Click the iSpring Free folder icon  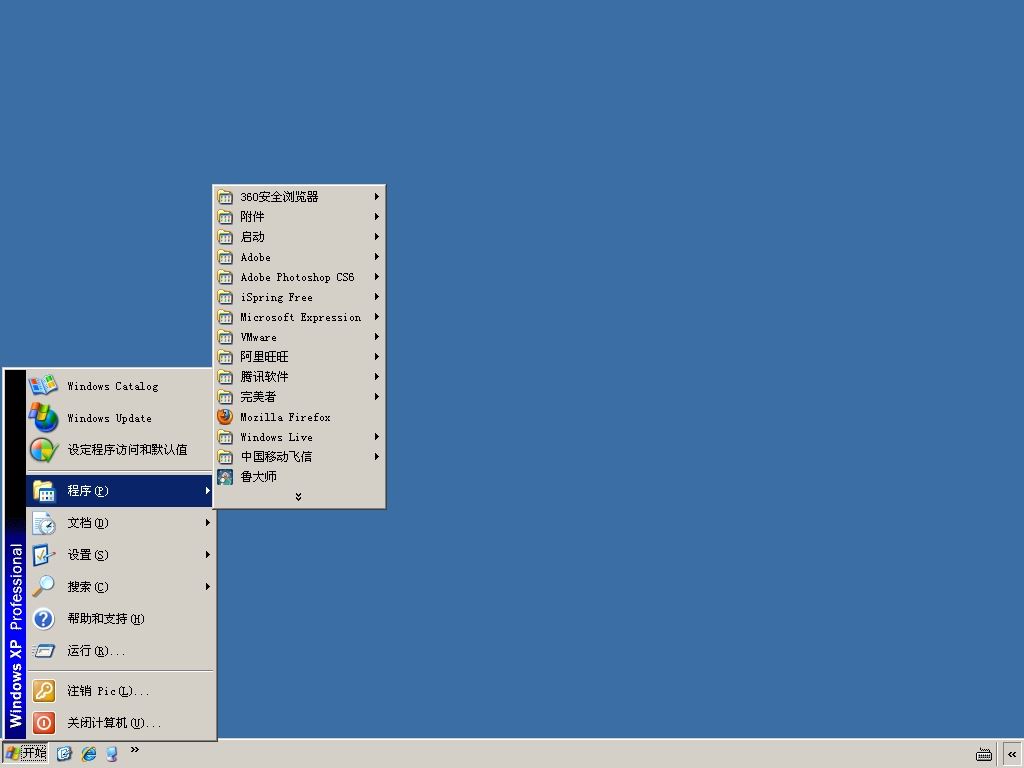pos(225,297)
